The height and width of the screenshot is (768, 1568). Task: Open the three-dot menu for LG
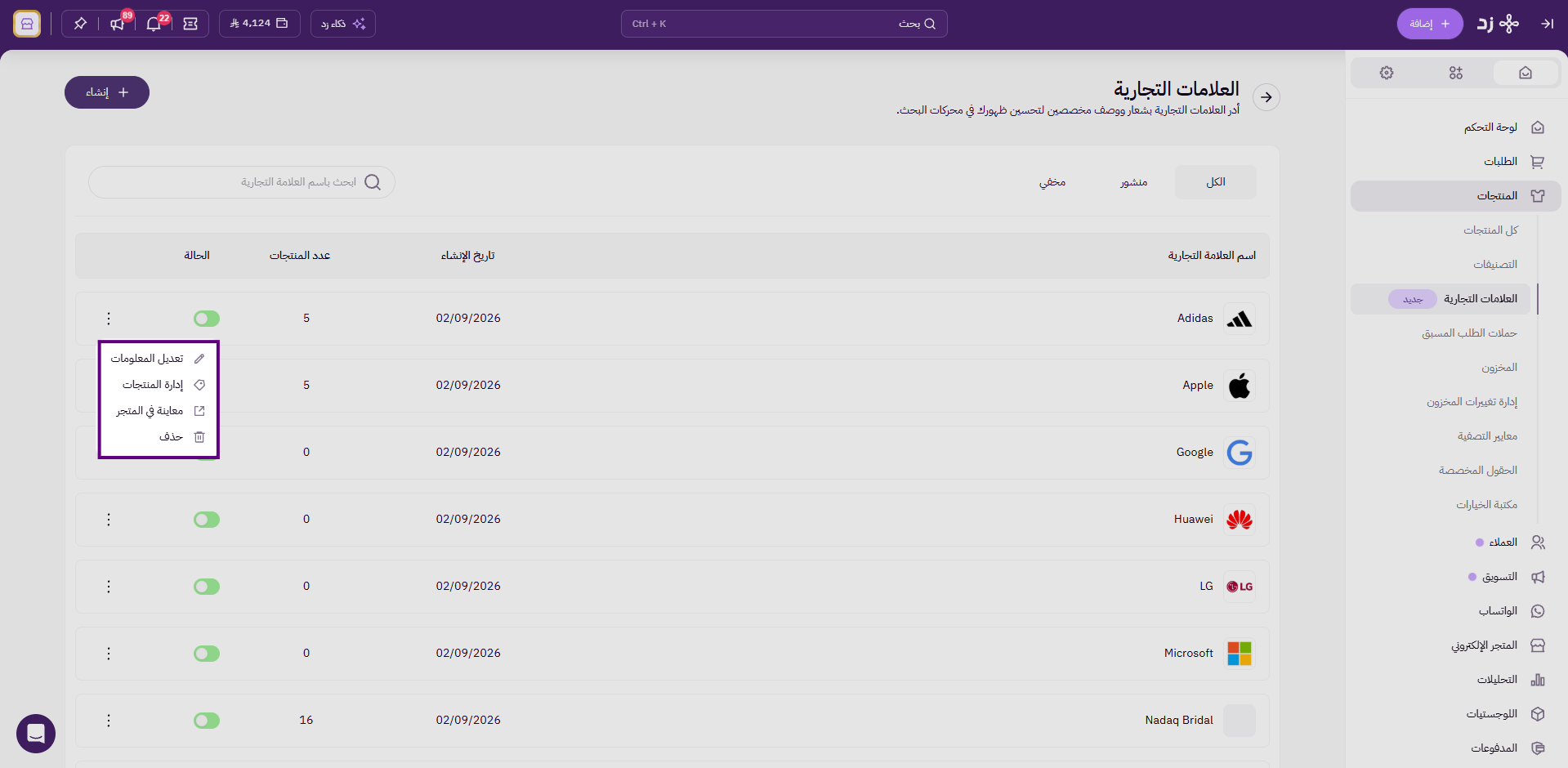(x=109, y=587)
